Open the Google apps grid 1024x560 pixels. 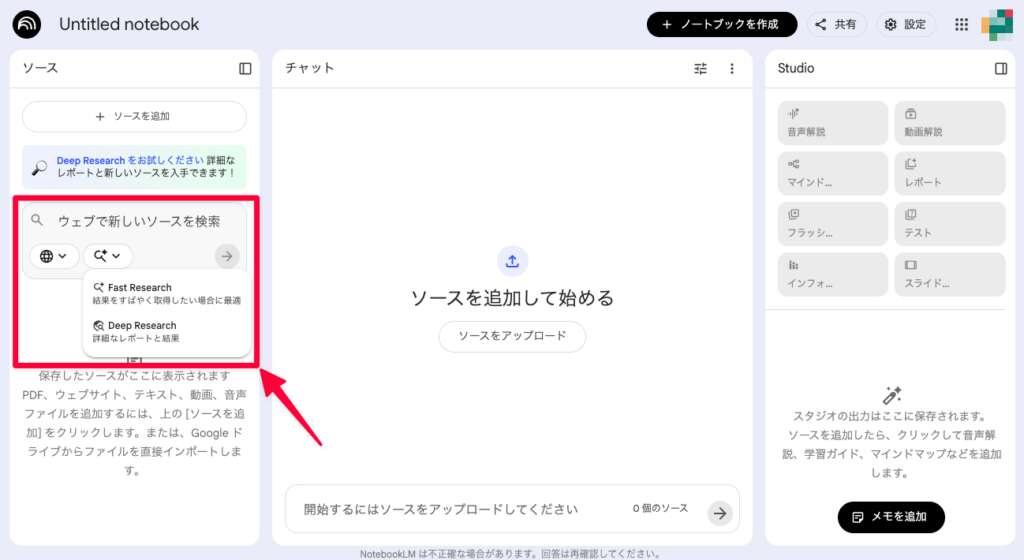(x=961, y=24)
